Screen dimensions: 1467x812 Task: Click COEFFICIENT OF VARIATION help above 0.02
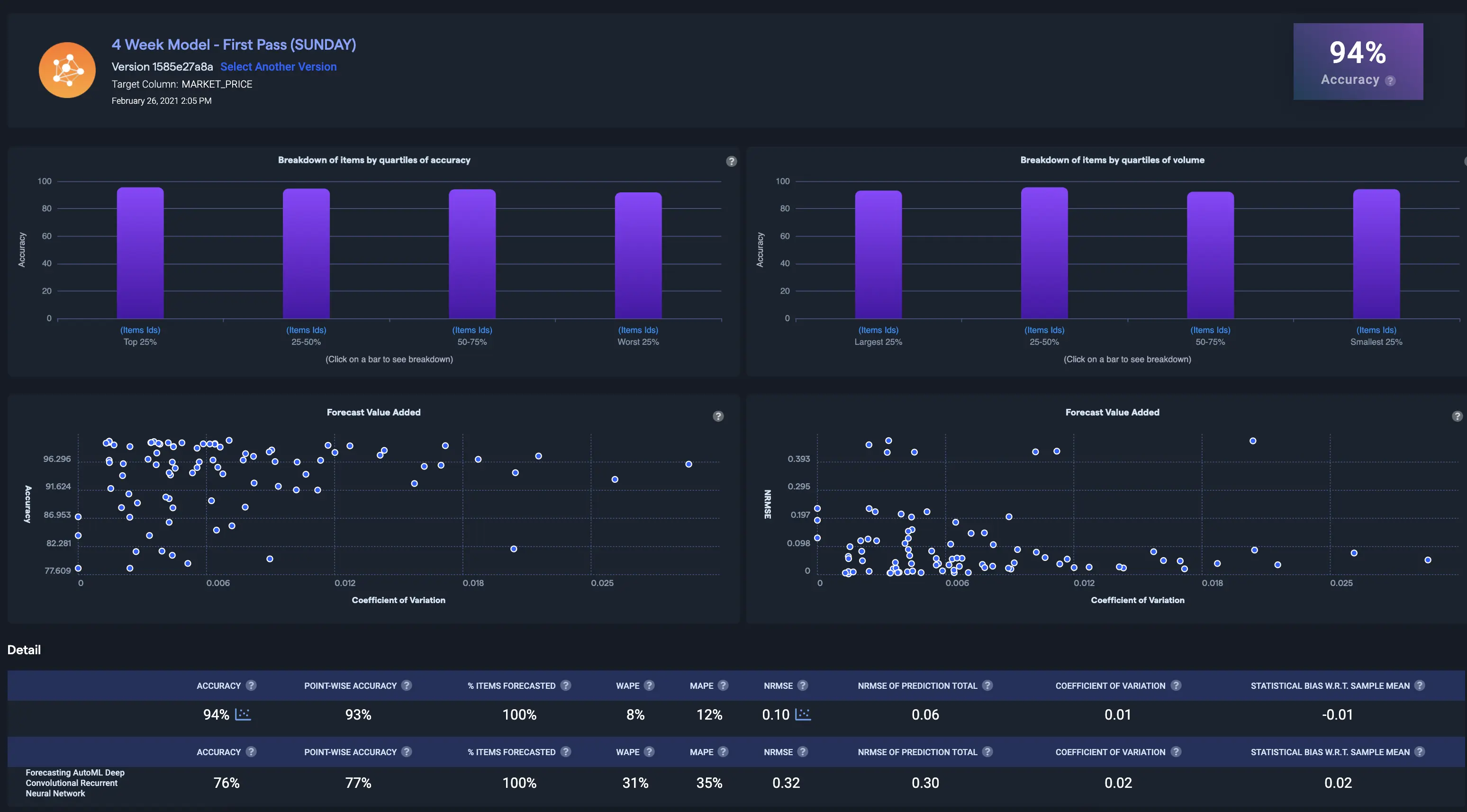1176,752
